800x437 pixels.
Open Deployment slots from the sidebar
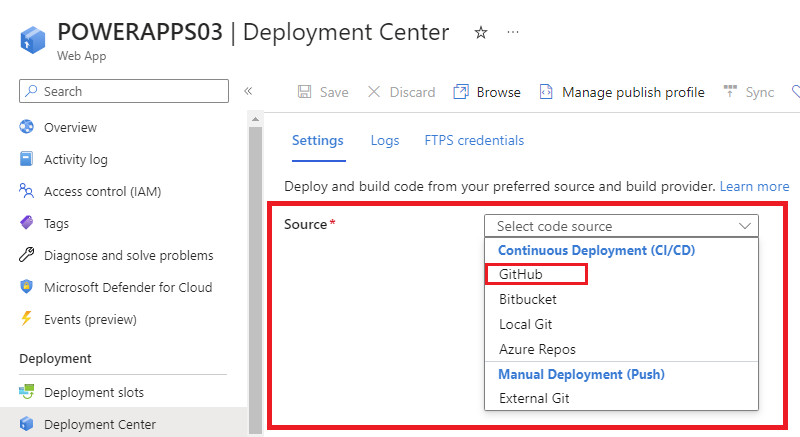pos(93,392)
